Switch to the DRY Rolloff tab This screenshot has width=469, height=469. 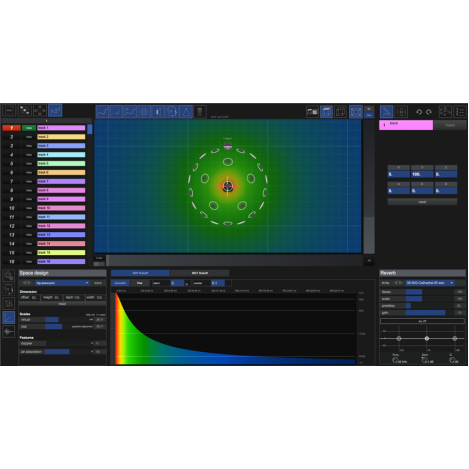pos(140,273)
